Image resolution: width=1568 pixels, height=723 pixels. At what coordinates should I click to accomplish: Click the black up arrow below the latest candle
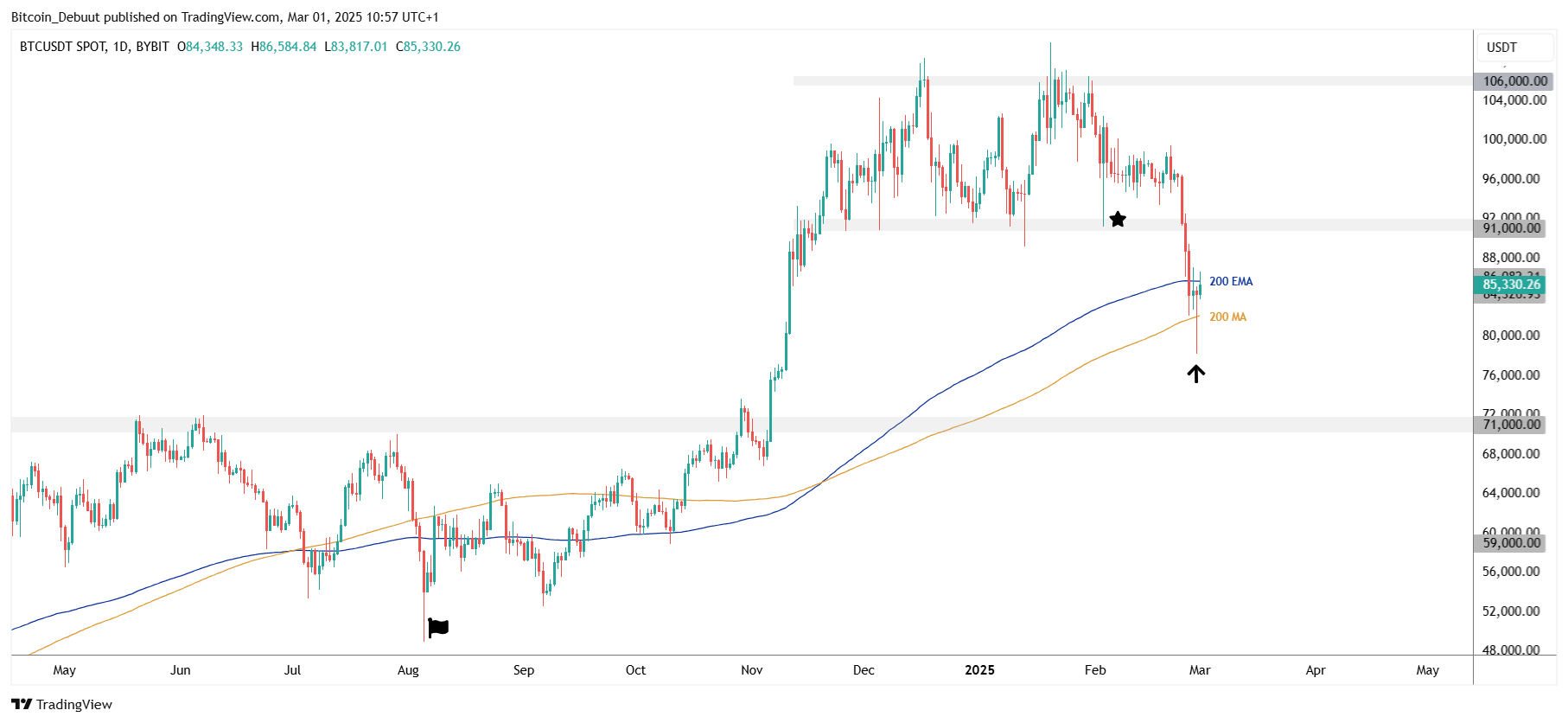(x=1195, y=374)
